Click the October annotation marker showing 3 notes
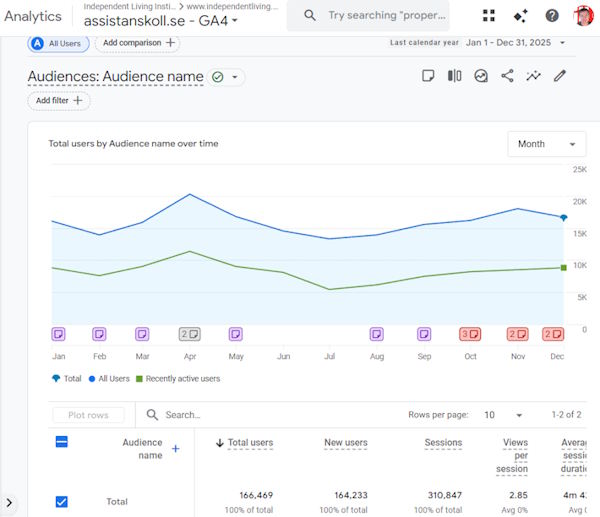 471,334
